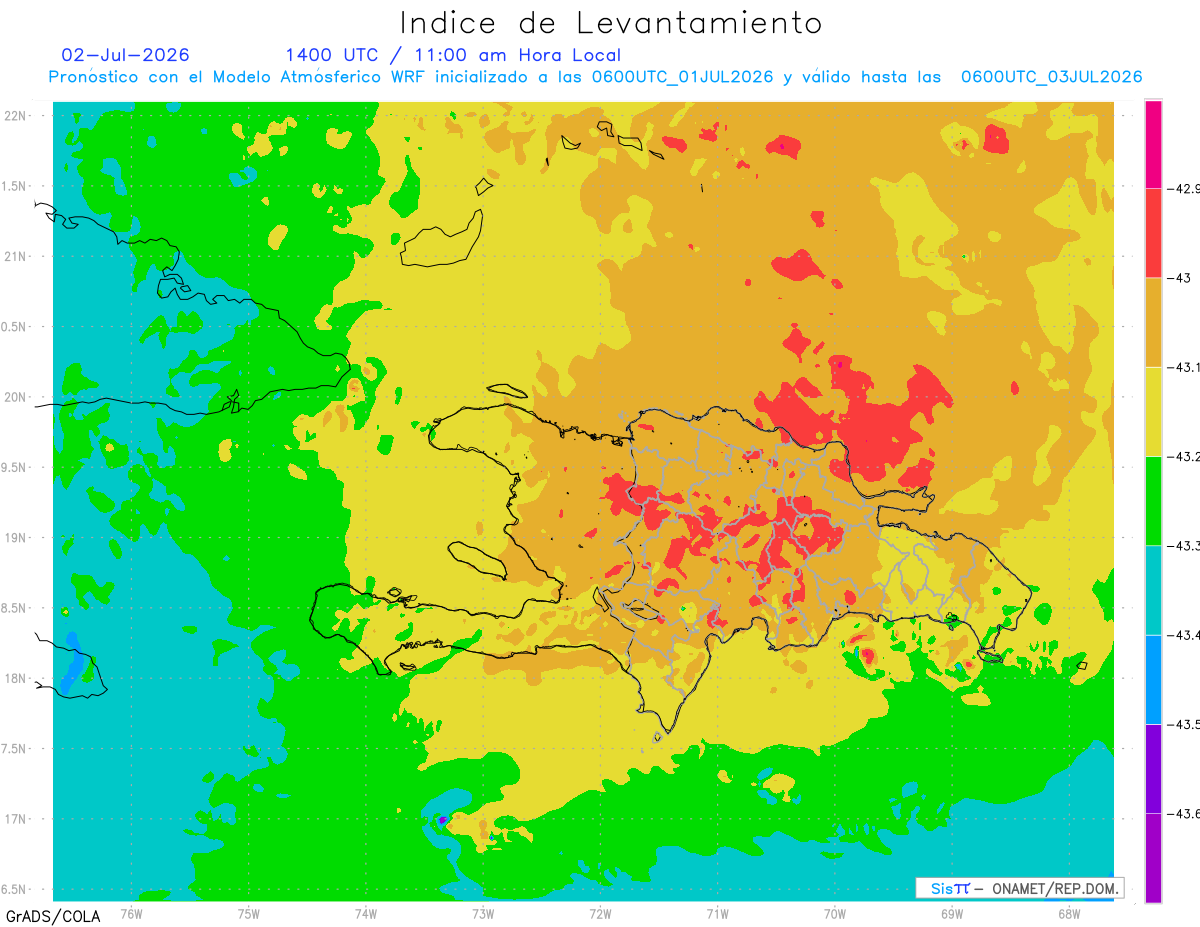The height and width of the screenshot is (927, 1200).
Task: Click the legend value '-43.2'
Action: pyautogui.click(x=1184, y=456)
